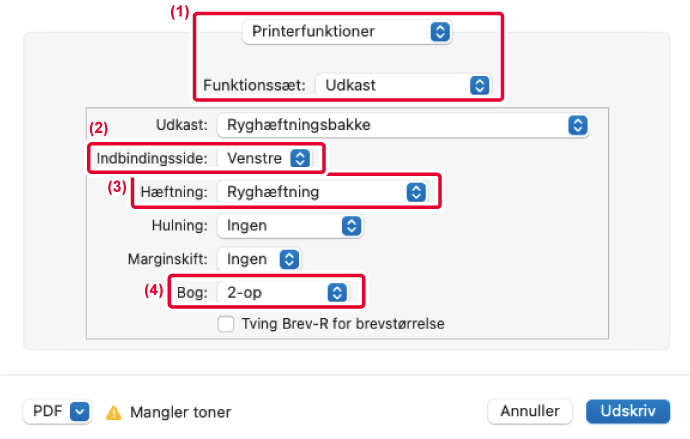Open the Printerfunktioner popup menu
The width and height of the screenshot is (690, 439).
[x=347, y=32]
